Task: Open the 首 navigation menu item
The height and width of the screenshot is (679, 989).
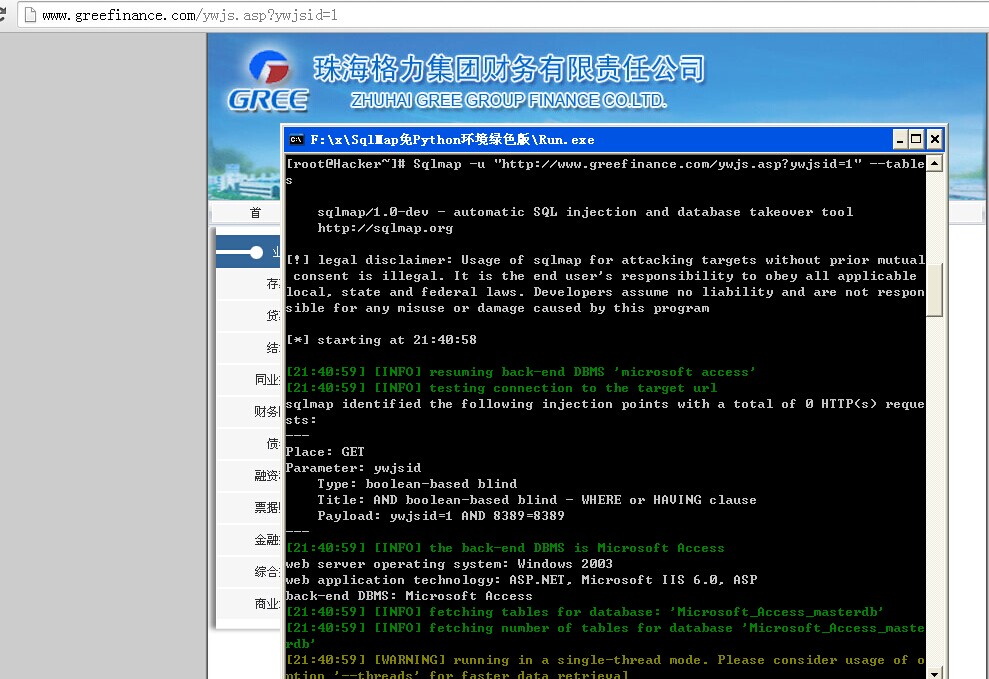Action: (255, 212)
